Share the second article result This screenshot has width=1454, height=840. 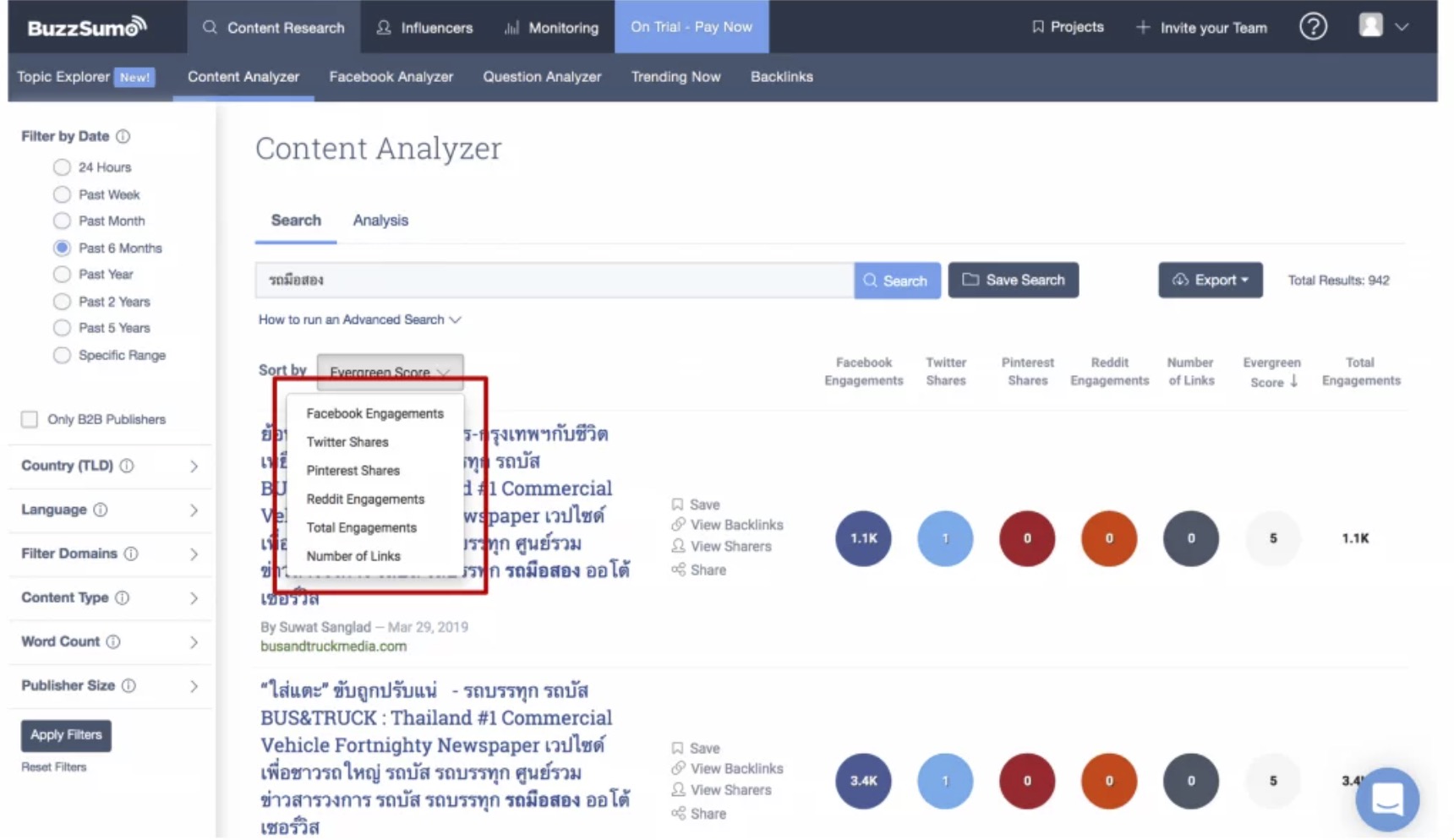[x=698, y=813]
